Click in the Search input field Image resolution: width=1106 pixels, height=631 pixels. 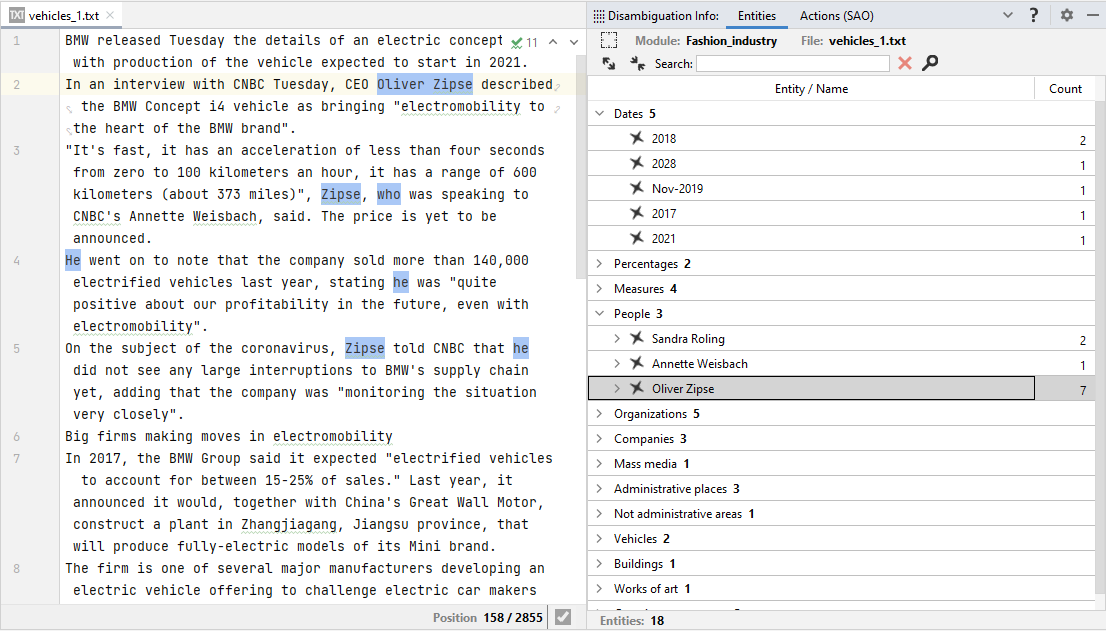[x=792, y=63]
